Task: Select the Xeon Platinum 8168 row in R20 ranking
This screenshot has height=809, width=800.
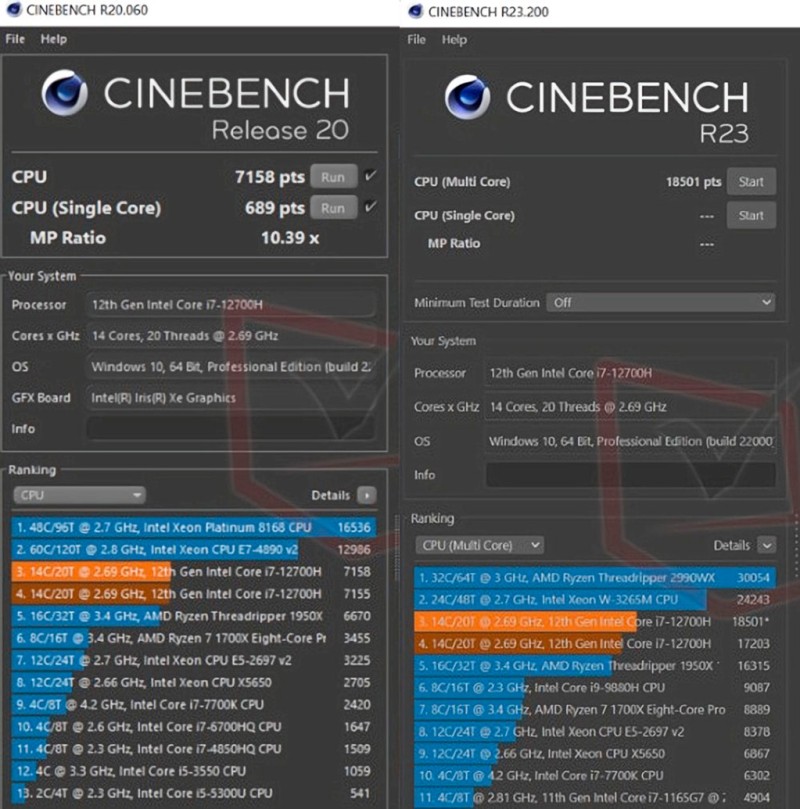Action: [193, 527]
